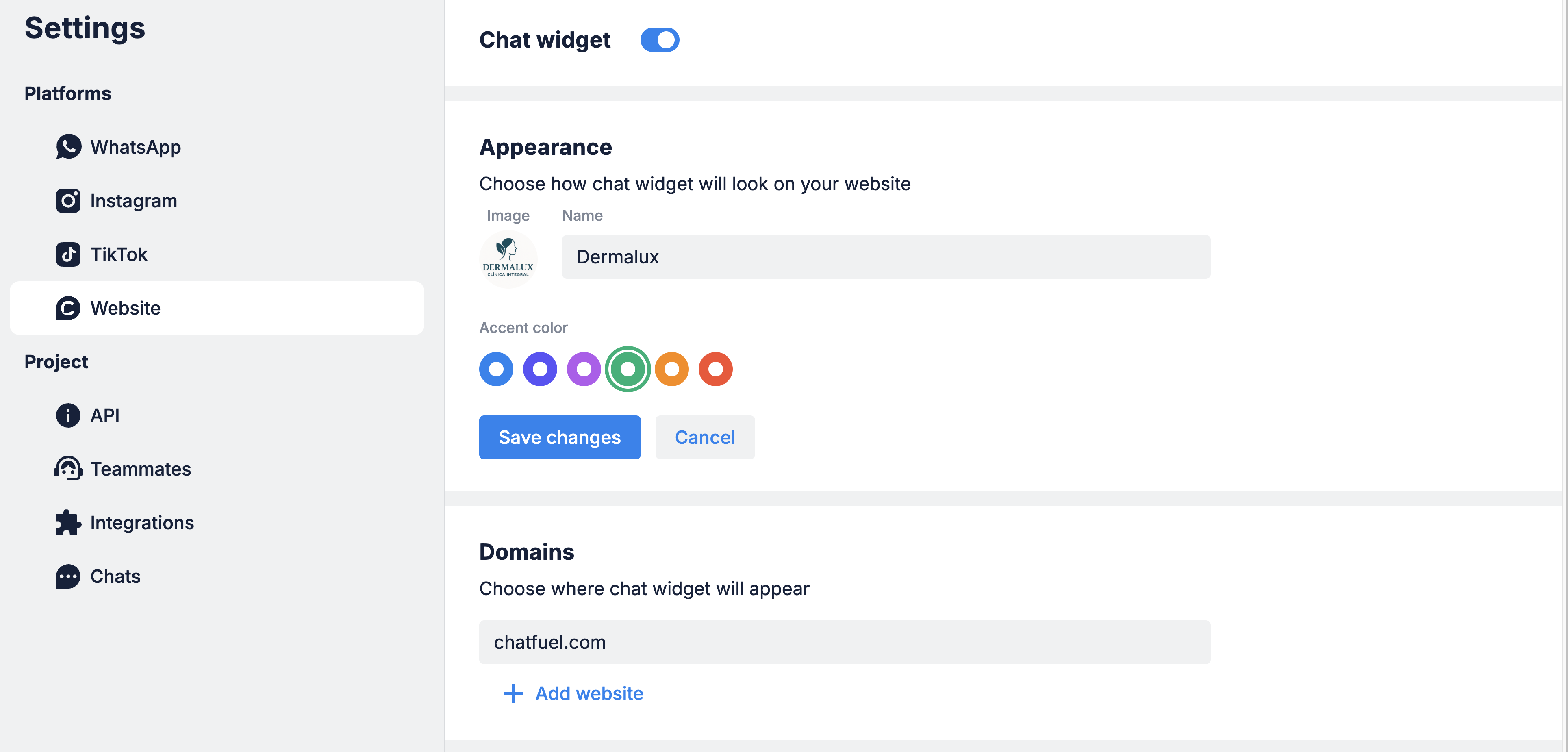
Task: Click the Chats speech bubble icon
Action: 68,576
